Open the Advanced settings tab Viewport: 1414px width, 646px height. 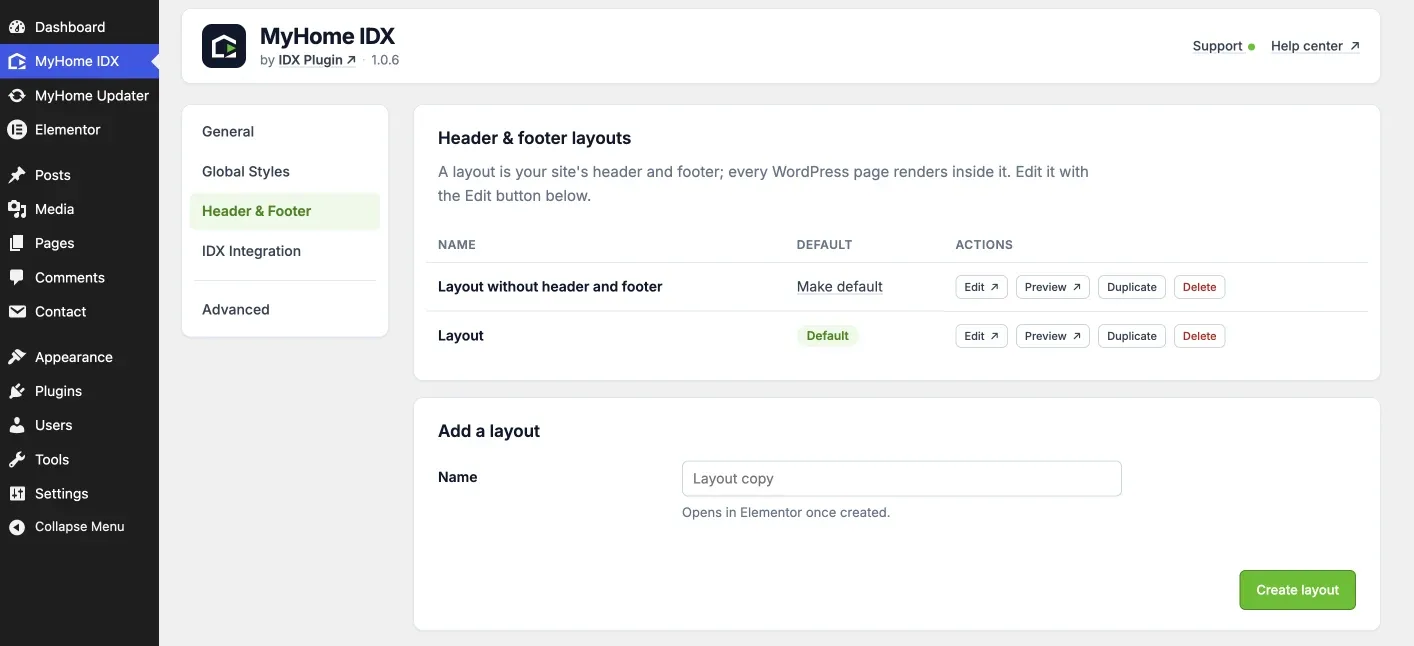coord(285,309)
